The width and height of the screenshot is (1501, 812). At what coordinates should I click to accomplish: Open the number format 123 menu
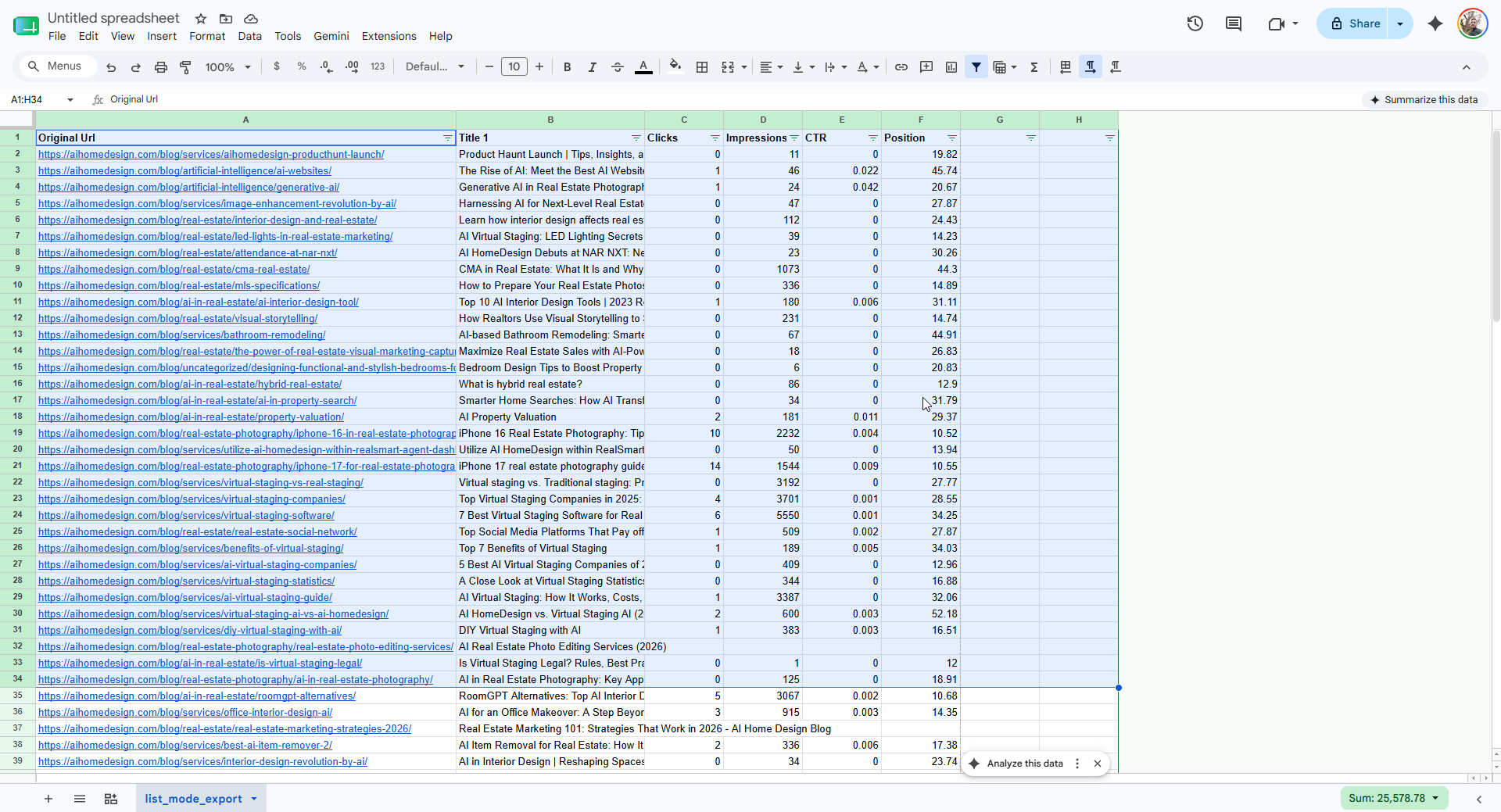[x=378, y=67]
